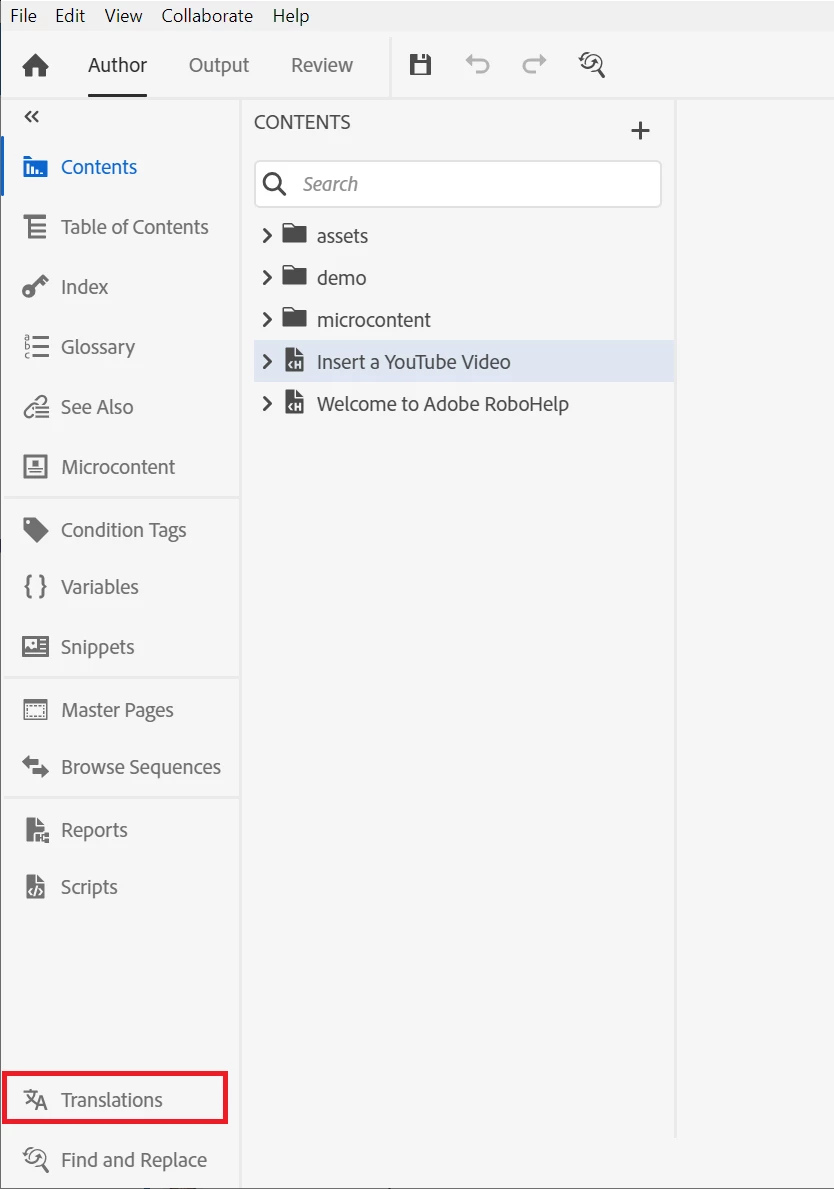Undo the last action

coord(478,64)
